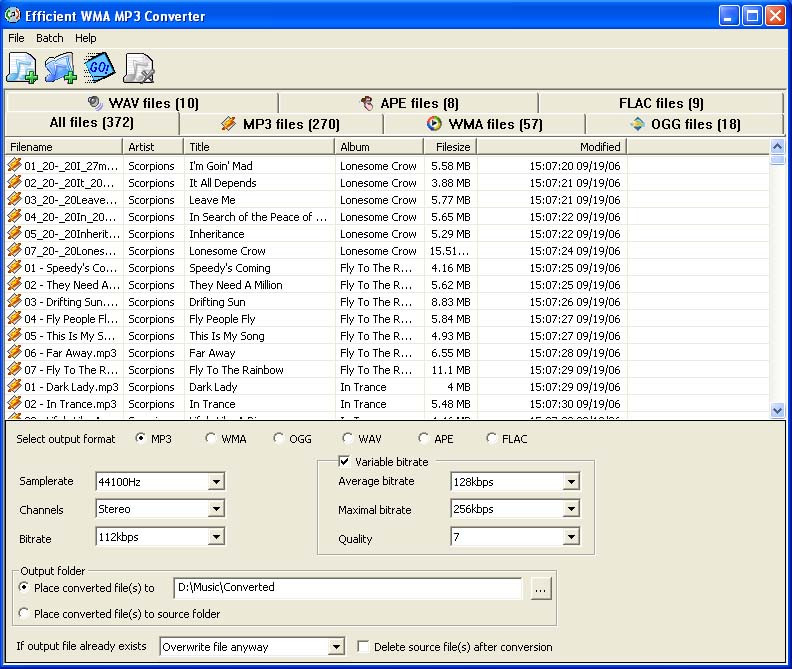The height and width of the screenshot is (669, 792).
Task: Open the Channels Stereo dropdown
Action: (x=216, y=509)
